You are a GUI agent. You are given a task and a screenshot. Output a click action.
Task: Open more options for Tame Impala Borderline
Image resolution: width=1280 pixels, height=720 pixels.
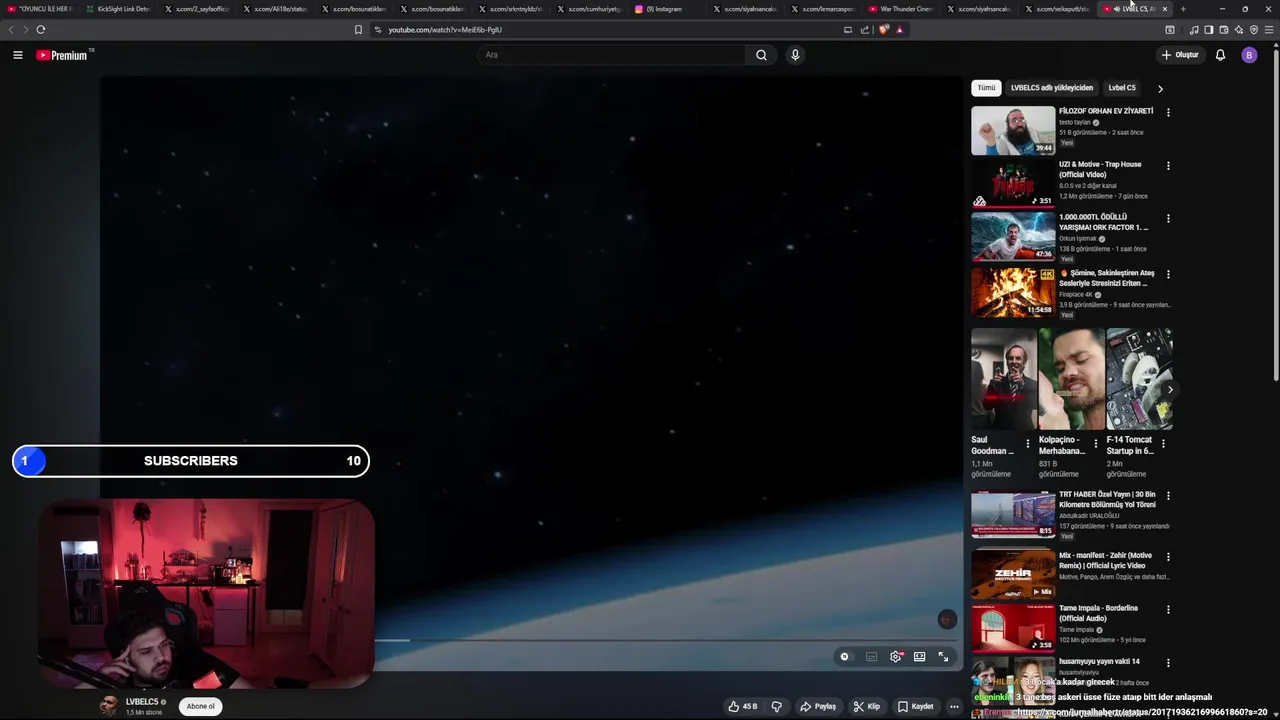(1168, 609)
